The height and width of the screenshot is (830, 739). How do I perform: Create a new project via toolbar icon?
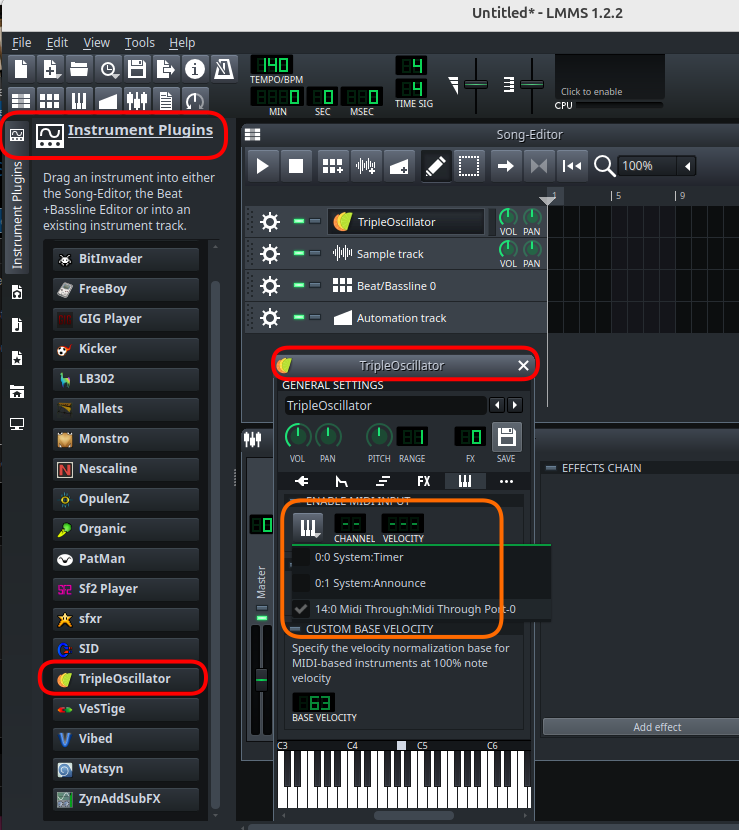pos(21,69)
